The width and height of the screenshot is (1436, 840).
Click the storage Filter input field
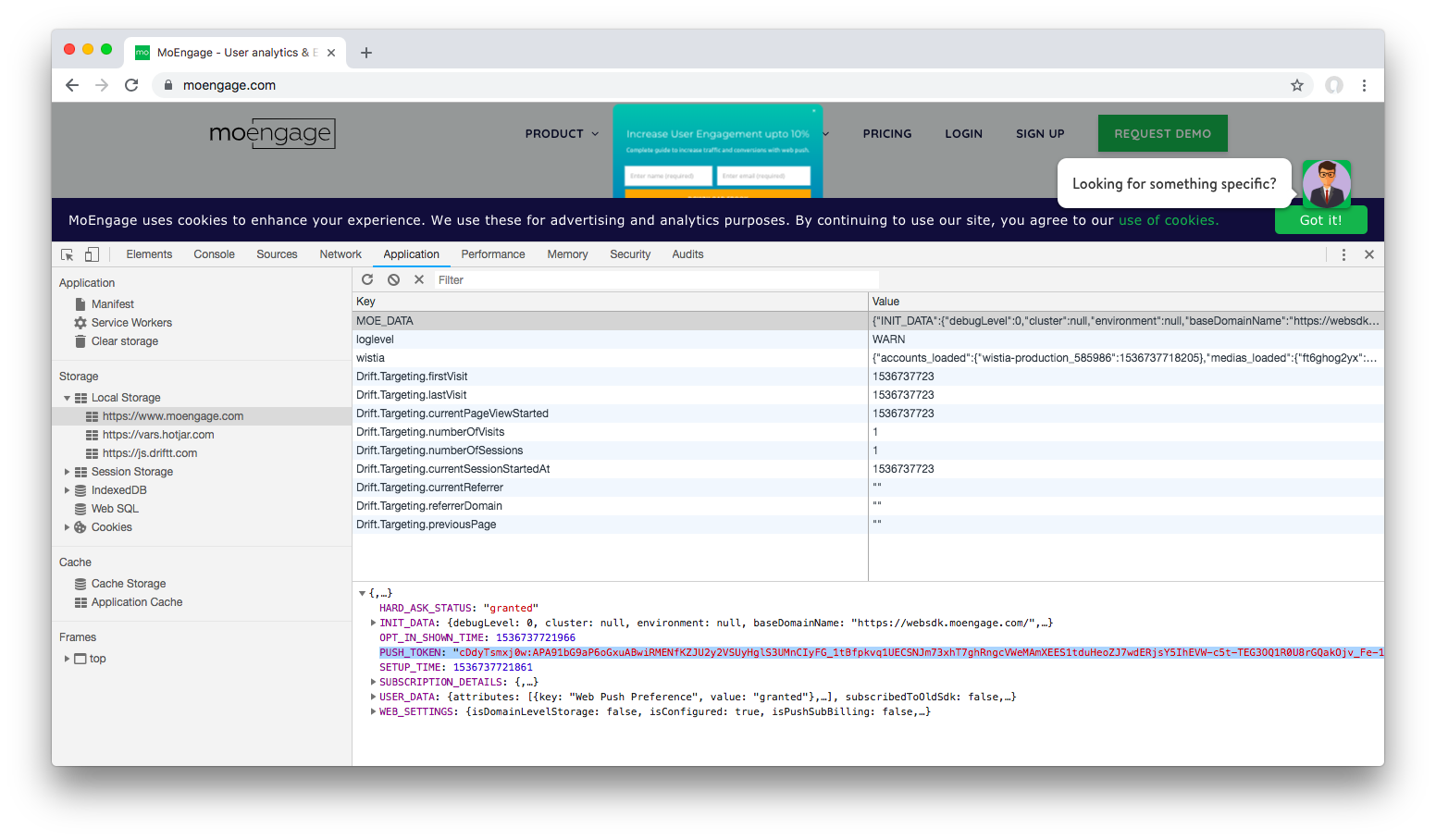point(656,279)
